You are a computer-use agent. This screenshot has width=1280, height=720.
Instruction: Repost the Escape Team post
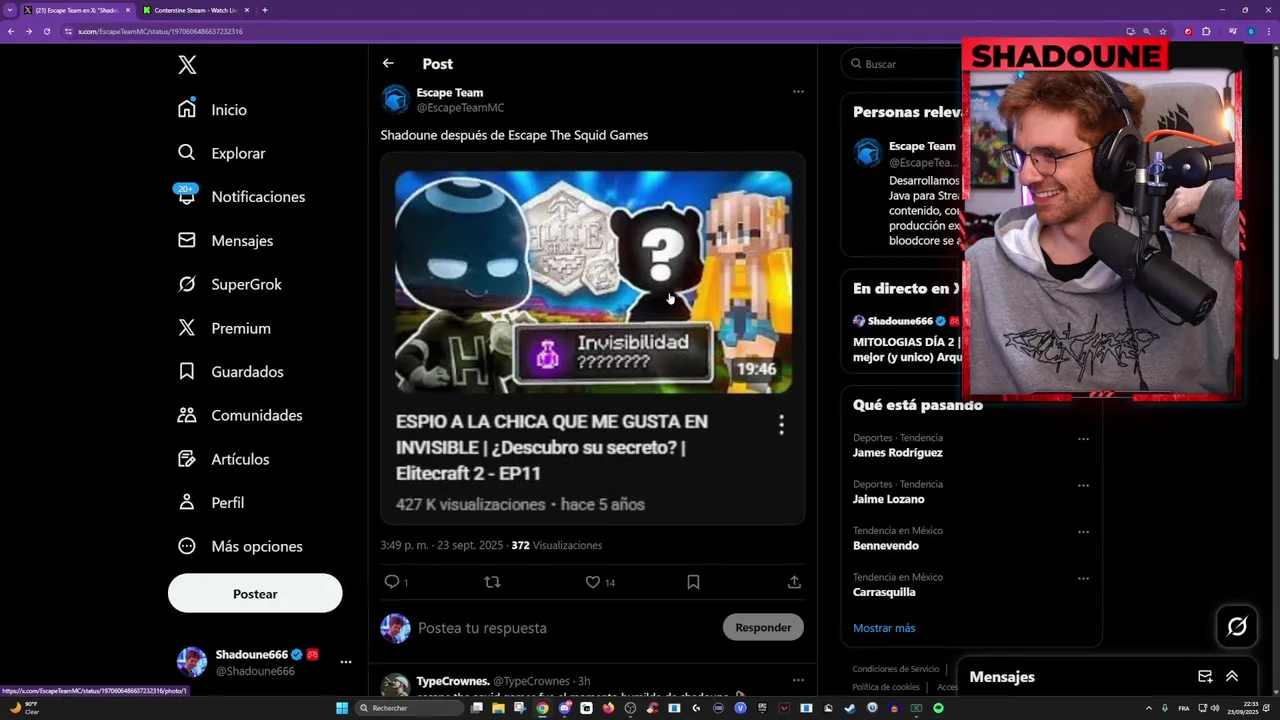(x=492, y=582)
